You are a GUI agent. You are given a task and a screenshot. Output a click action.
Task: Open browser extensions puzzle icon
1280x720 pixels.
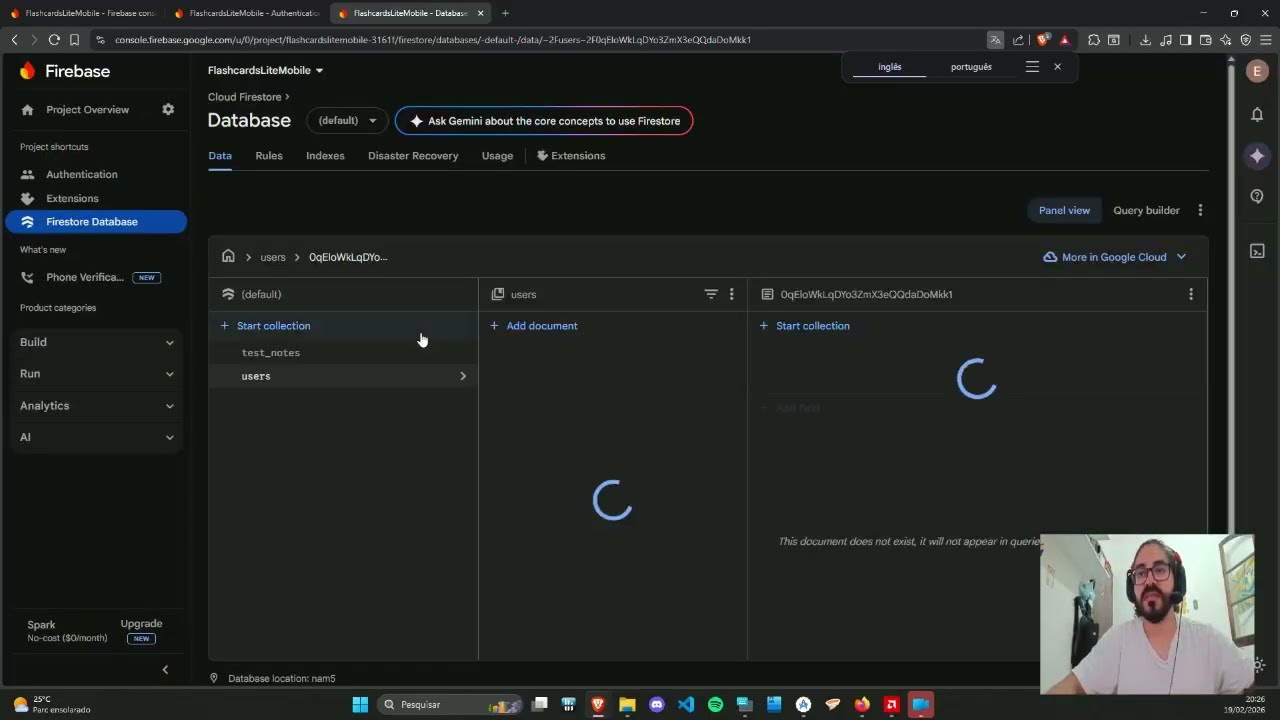(1094, 40)
